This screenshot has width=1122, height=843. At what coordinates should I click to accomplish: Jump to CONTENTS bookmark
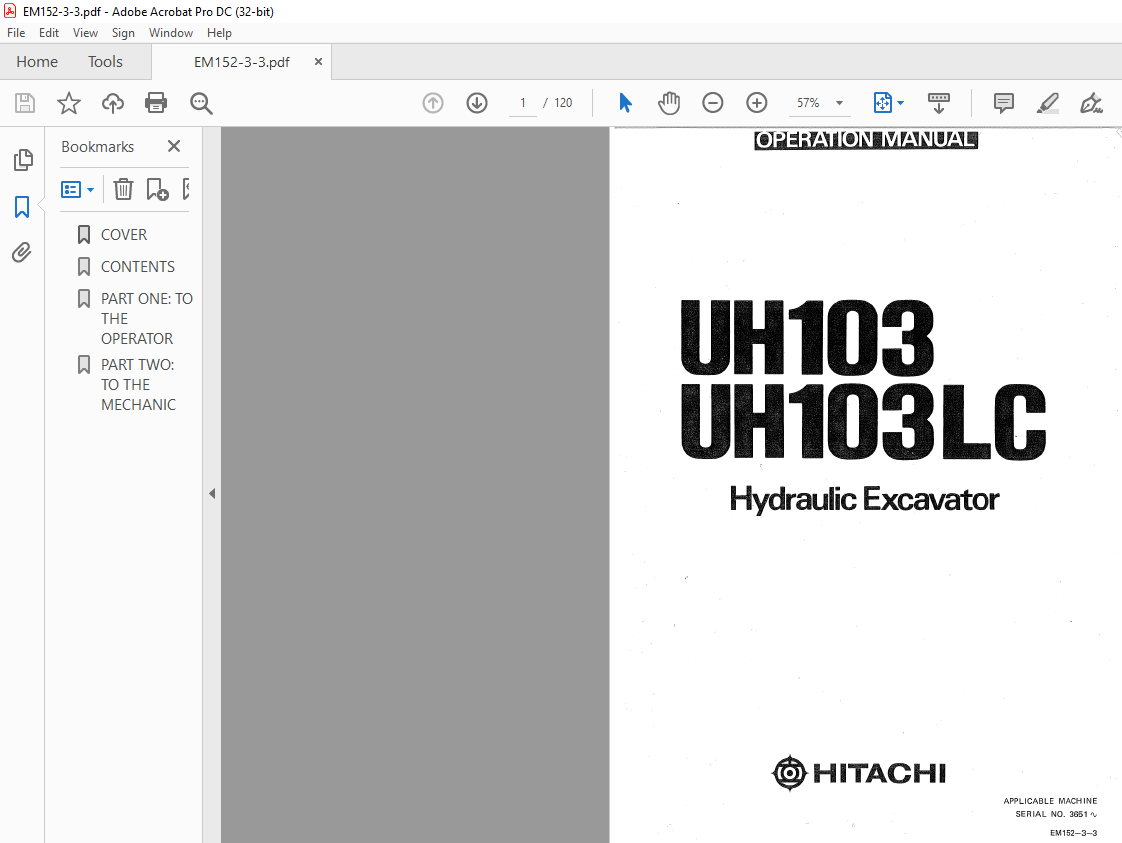(x=137, y=266)
